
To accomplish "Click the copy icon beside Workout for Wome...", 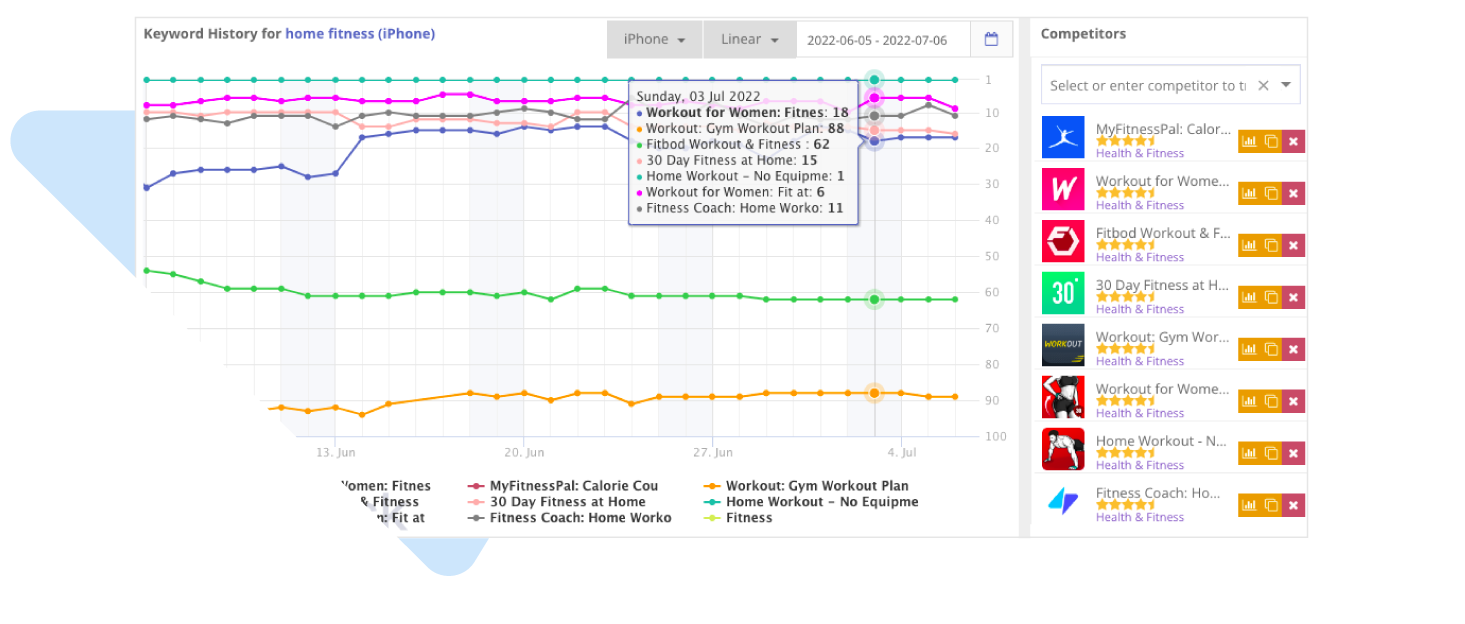I will click(1270, 192).
